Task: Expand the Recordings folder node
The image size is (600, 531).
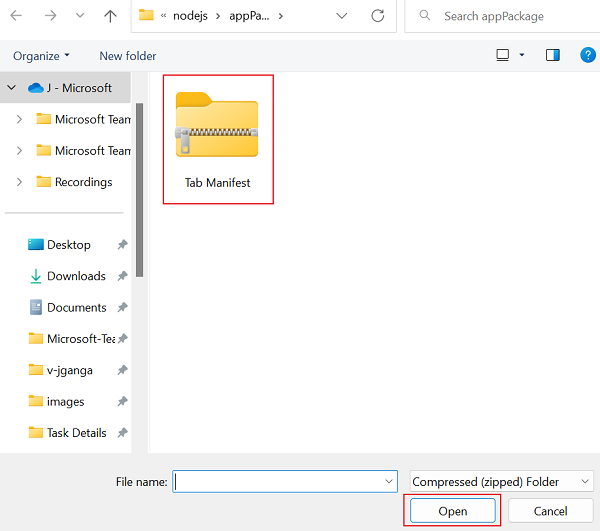Action: 19,182
